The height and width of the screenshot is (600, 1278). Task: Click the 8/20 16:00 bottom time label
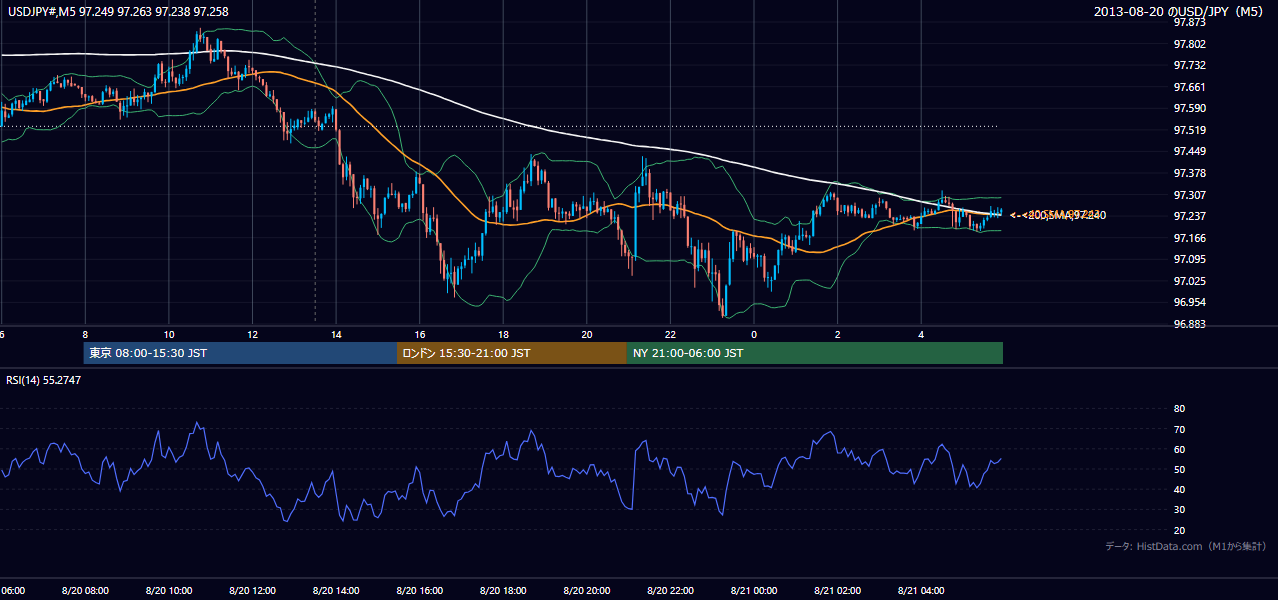click(420, 590)
